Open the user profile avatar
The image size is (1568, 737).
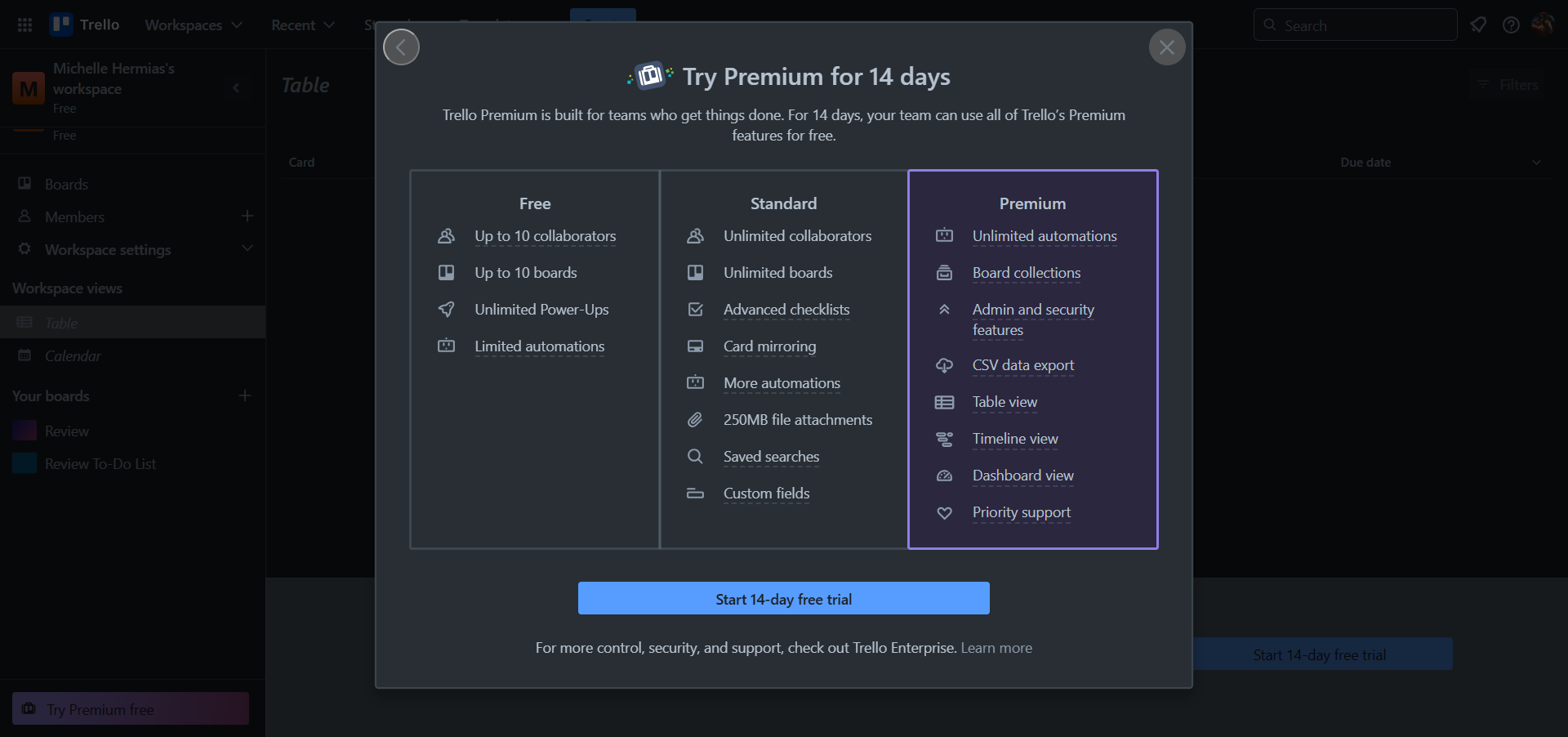pyautogui.click(x=1543, y=25)
